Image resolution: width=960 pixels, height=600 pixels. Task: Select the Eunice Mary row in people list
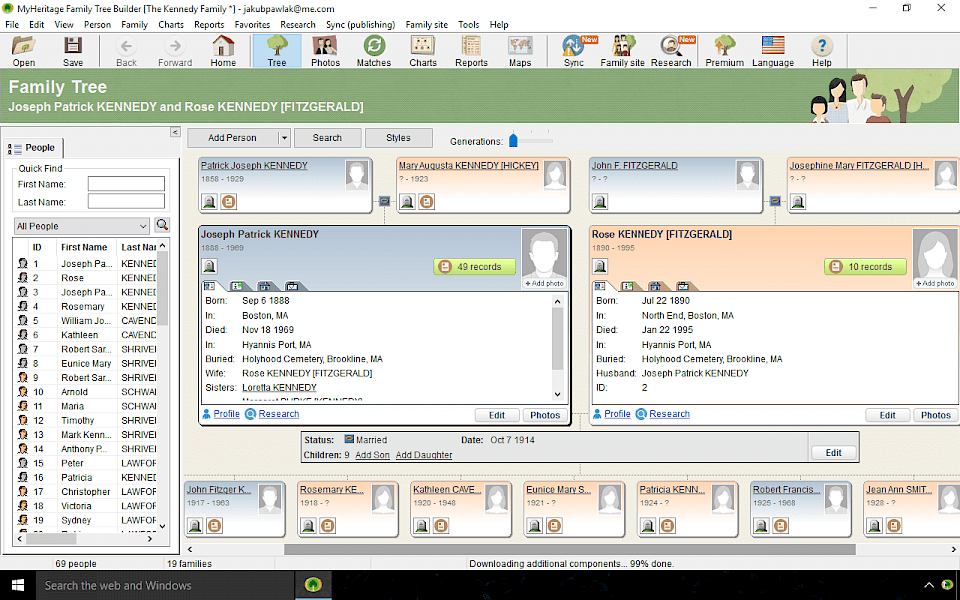pyautogui.click(x=86, y=363)
